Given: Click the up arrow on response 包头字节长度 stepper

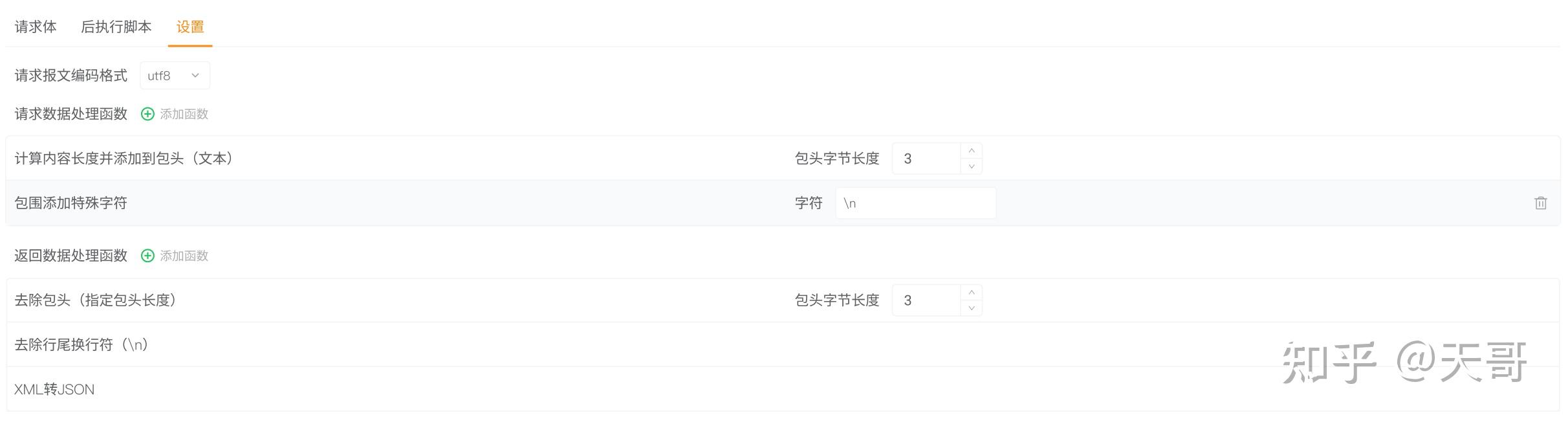Looking at the screenshot, I should (971, 291).
